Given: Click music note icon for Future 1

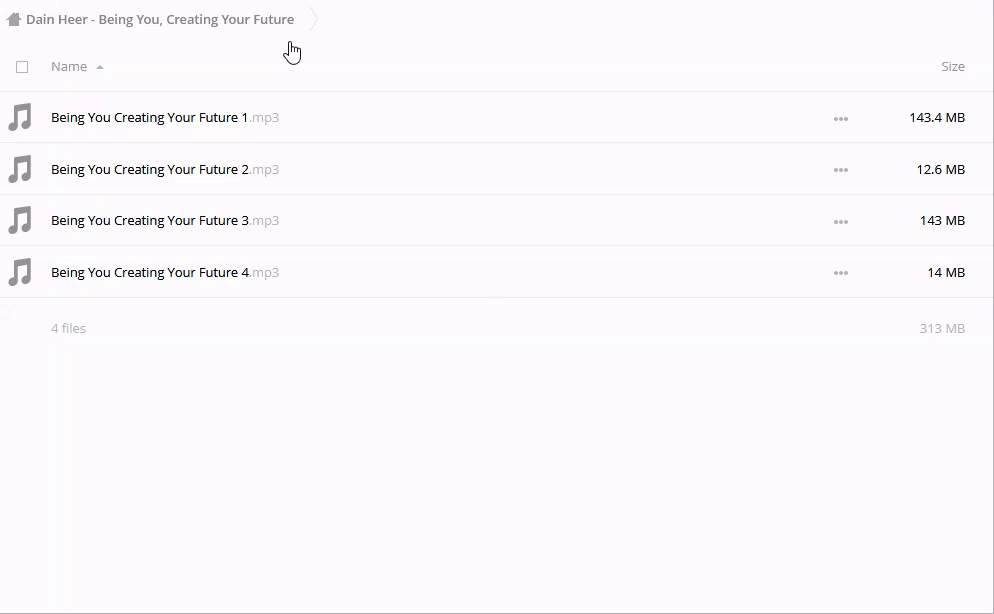Looking at the screenshot, I should [20, 117].
